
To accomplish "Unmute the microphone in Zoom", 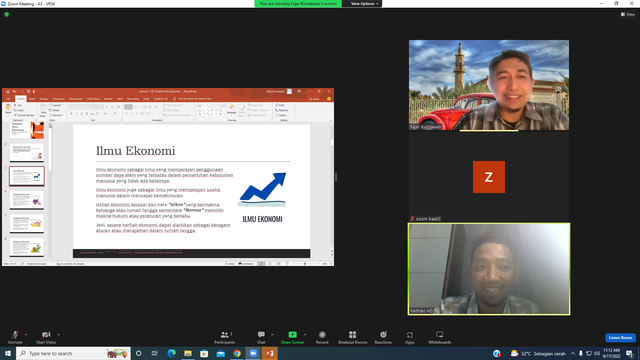I will coord(15,337).
